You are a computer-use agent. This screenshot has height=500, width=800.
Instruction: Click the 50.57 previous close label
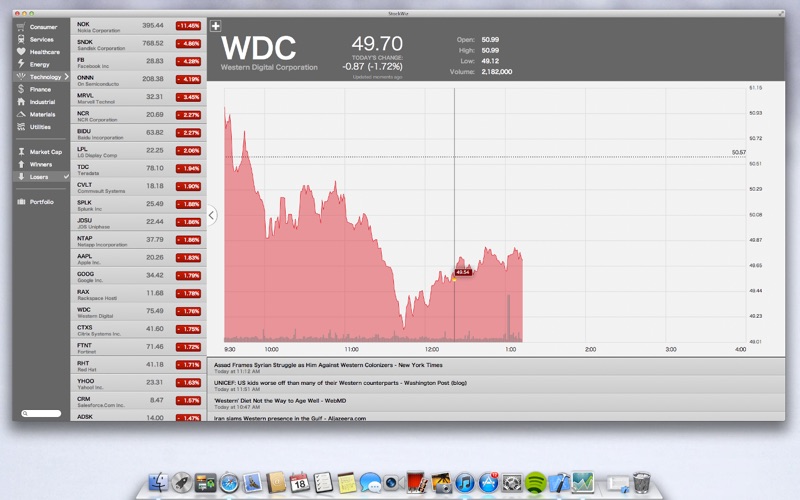coord(738,152)
